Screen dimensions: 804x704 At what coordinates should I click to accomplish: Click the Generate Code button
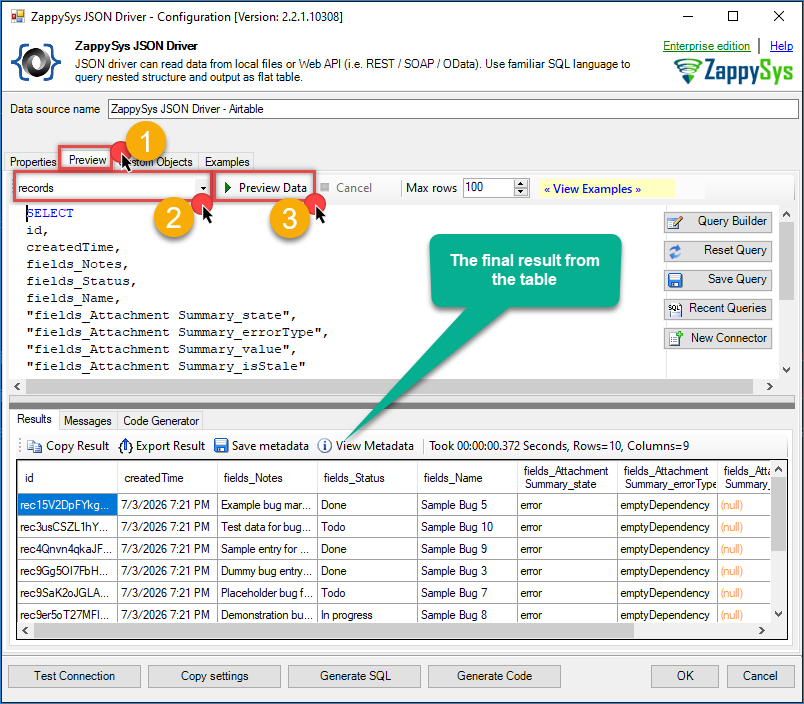click(x=494, y=676)
